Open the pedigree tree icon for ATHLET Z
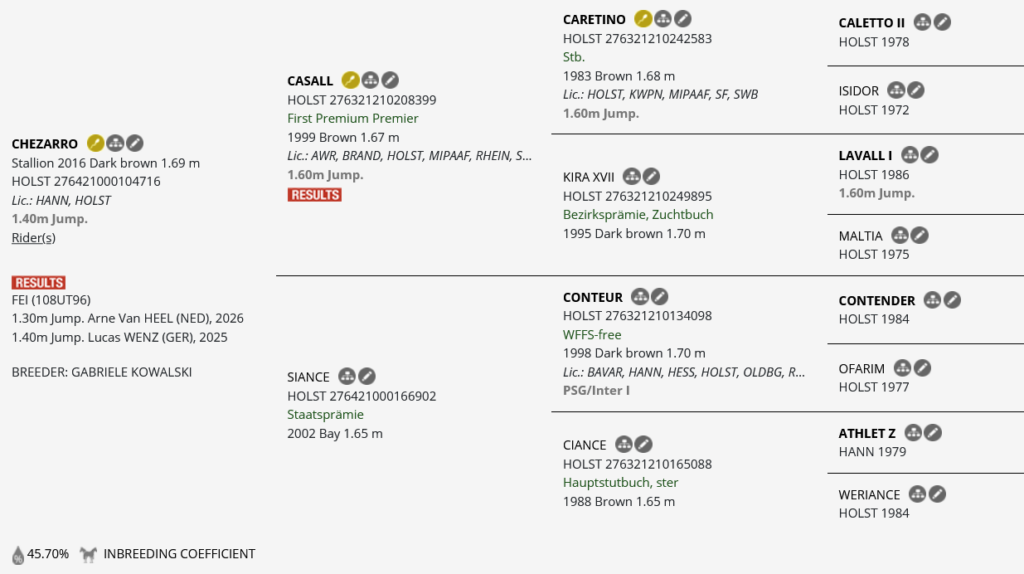Image resolution: width=1024 pixels, height=574 pixels. [913, 432]
